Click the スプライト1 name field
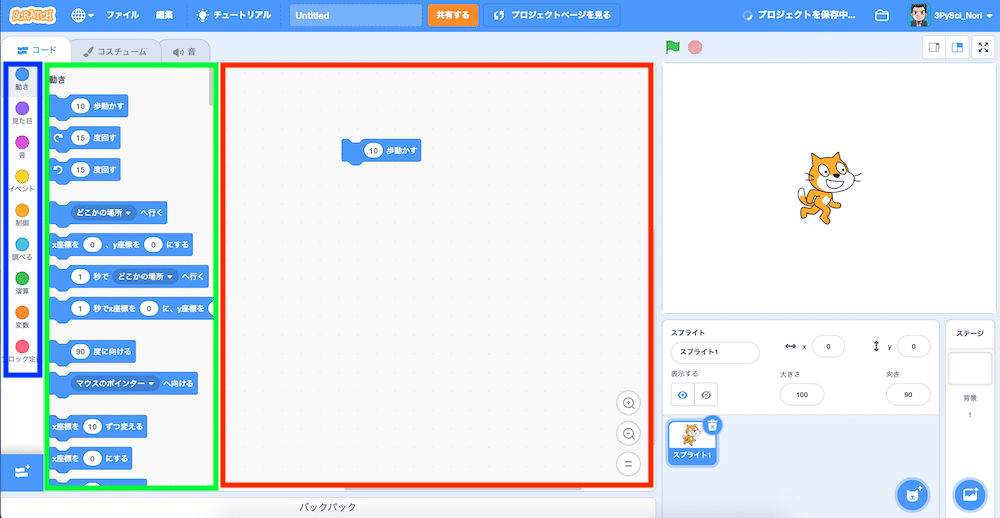The image size is (1000, 518). (x=715, y=353)
